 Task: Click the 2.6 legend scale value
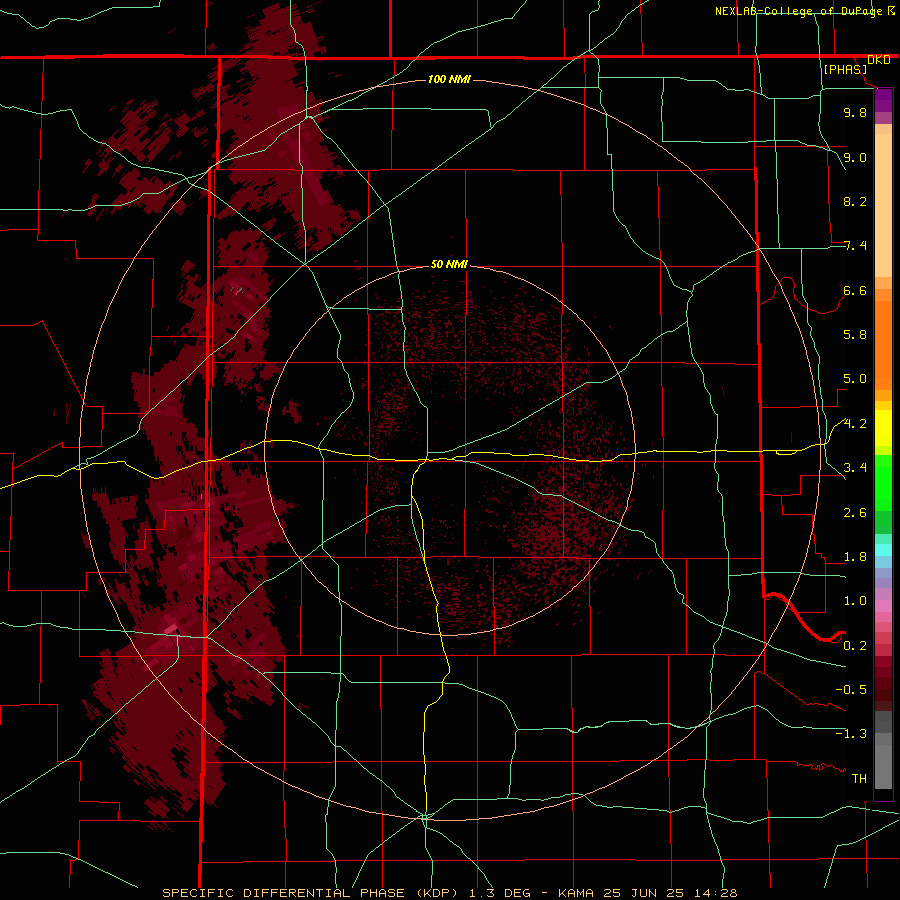point(855,513)
